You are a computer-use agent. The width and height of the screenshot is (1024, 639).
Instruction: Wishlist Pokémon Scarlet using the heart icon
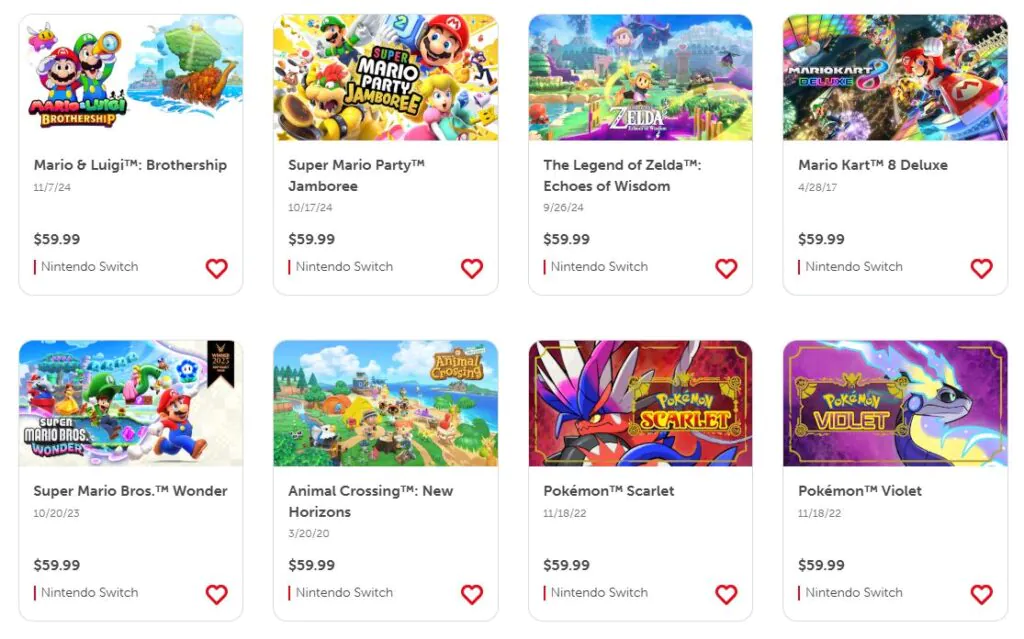click(726, 594)
